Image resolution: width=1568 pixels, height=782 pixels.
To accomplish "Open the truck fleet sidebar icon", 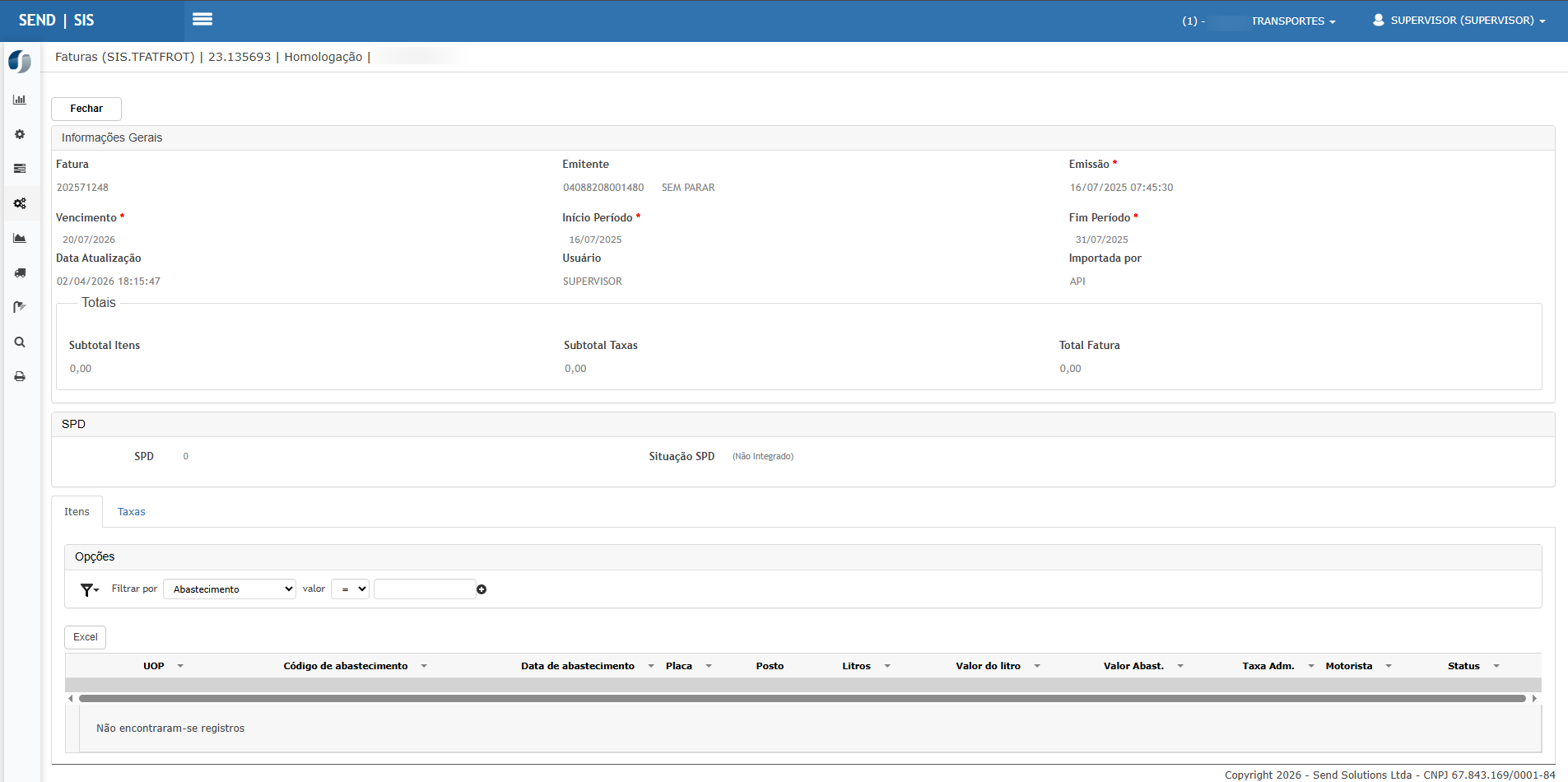I will (x=20, y=272).
